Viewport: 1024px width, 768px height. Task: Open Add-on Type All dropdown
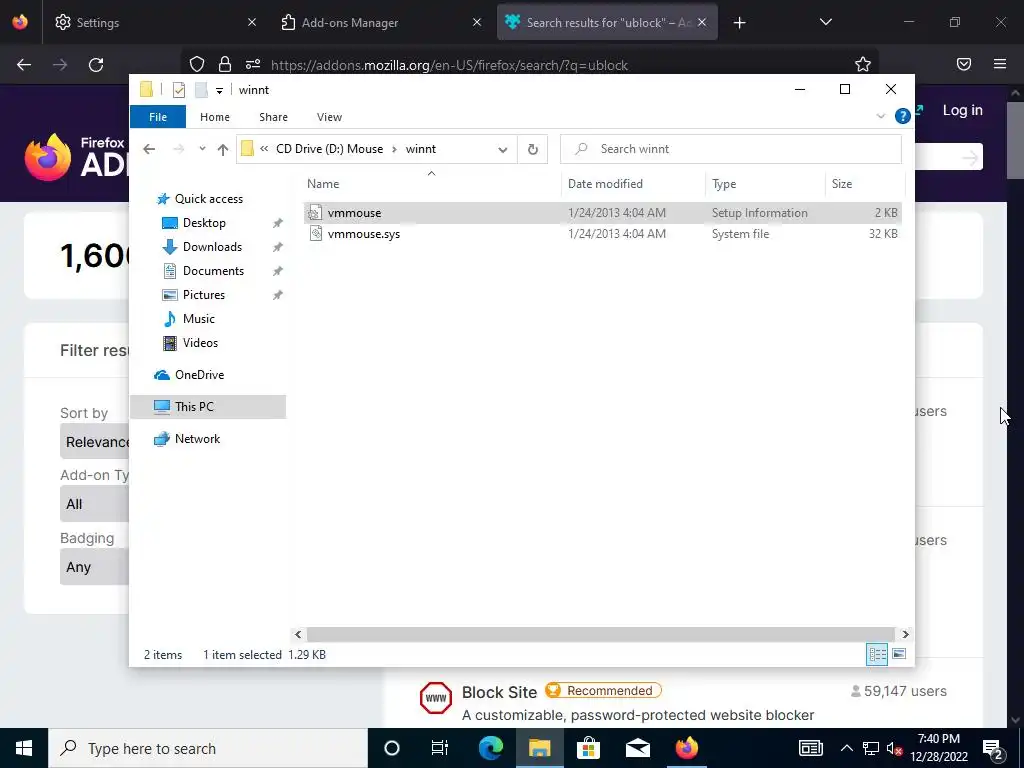click(x=95, y=504)
